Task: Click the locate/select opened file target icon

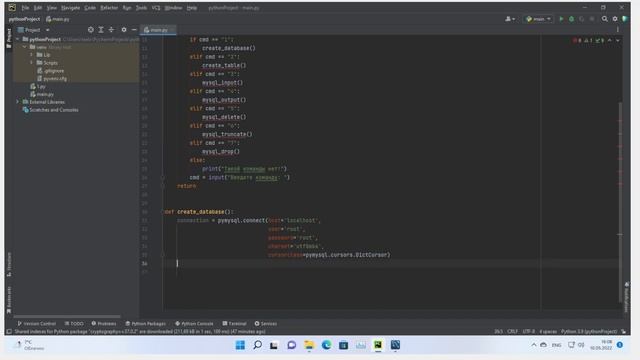Action: pos(91,30)
